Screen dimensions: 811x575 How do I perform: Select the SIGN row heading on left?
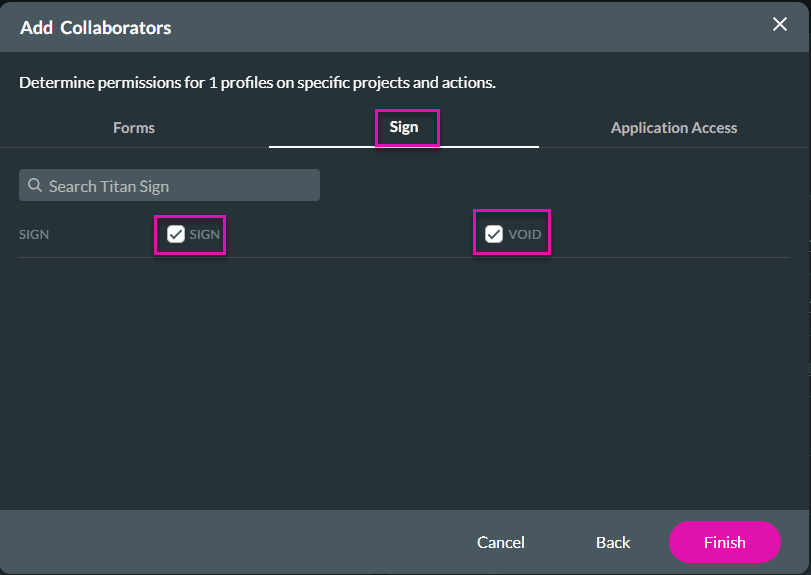click(34, 235)
